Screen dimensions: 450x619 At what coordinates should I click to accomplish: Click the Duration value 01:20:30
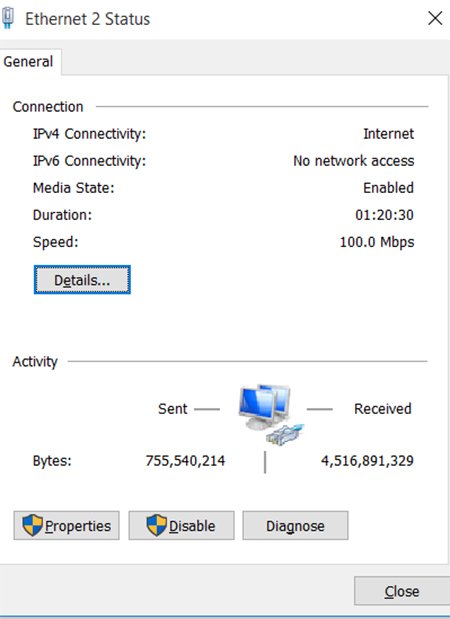coord(384,215)
